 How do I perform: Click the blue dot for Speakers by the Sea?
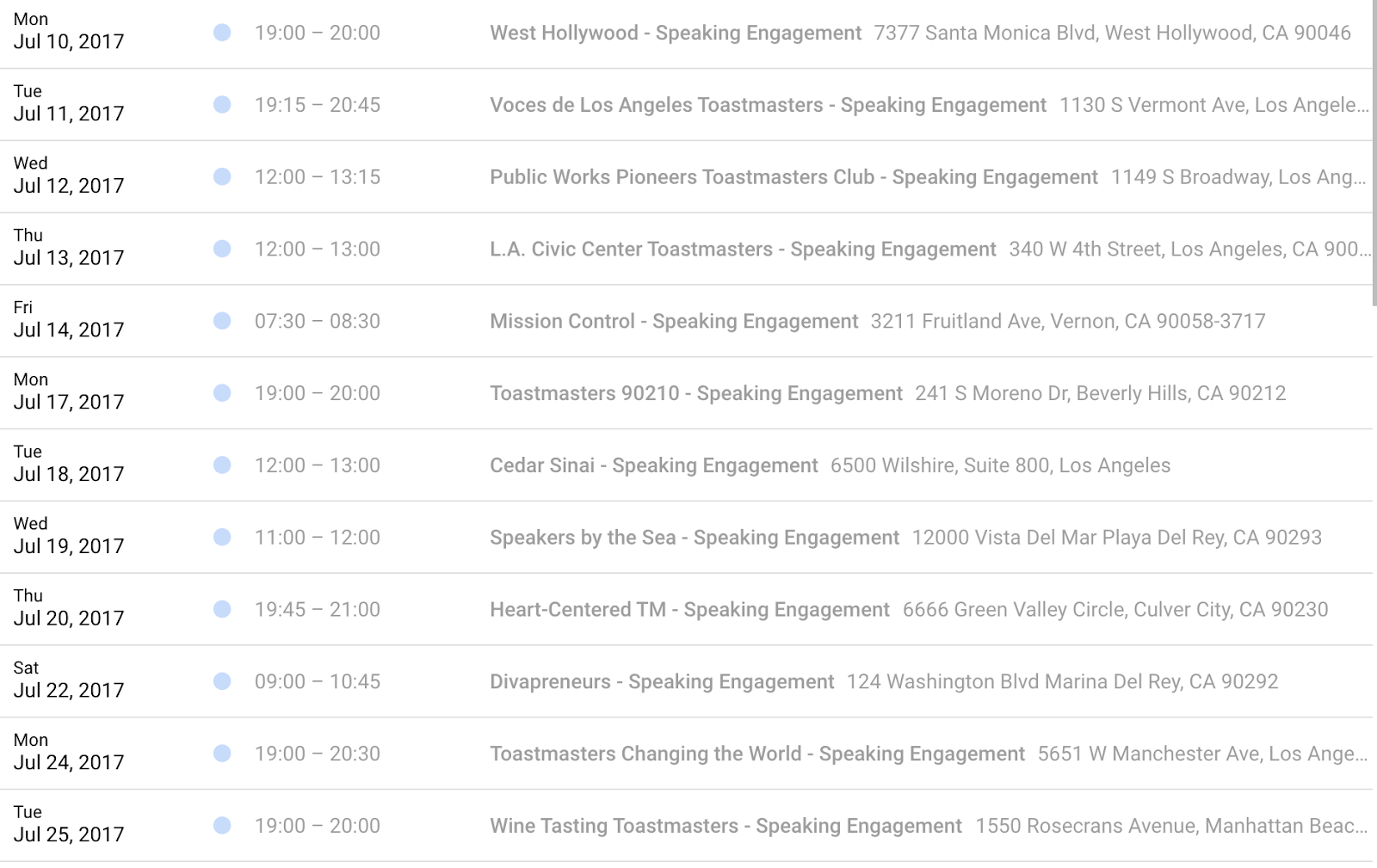[222, 537]
